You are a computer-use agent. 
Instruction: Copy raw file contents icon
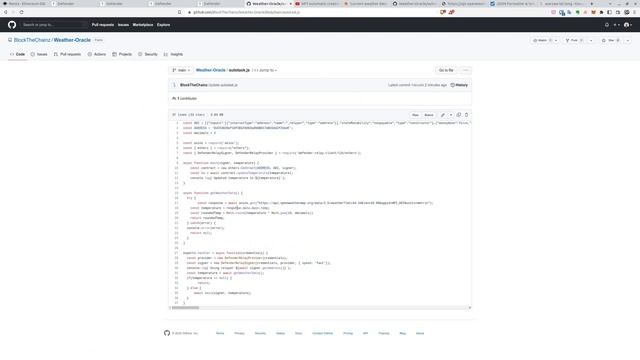pyautogui.click(x=459, y=115)
